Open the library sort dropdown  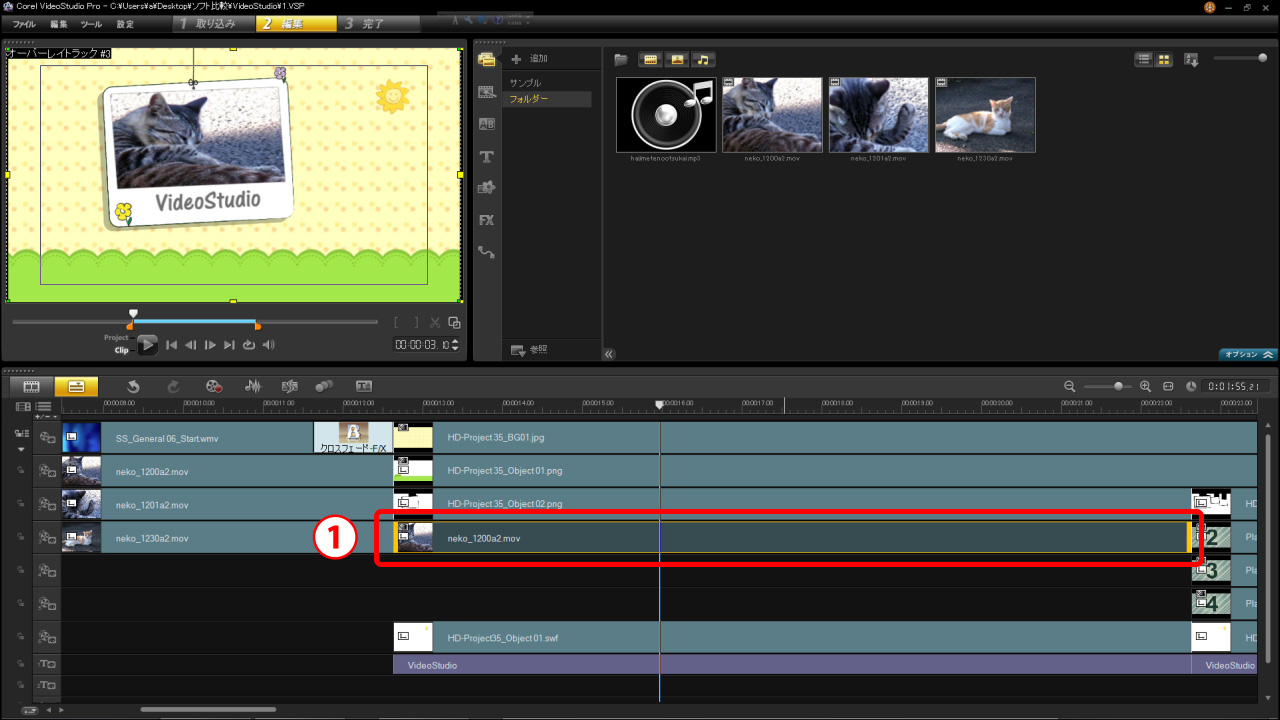1191,60
